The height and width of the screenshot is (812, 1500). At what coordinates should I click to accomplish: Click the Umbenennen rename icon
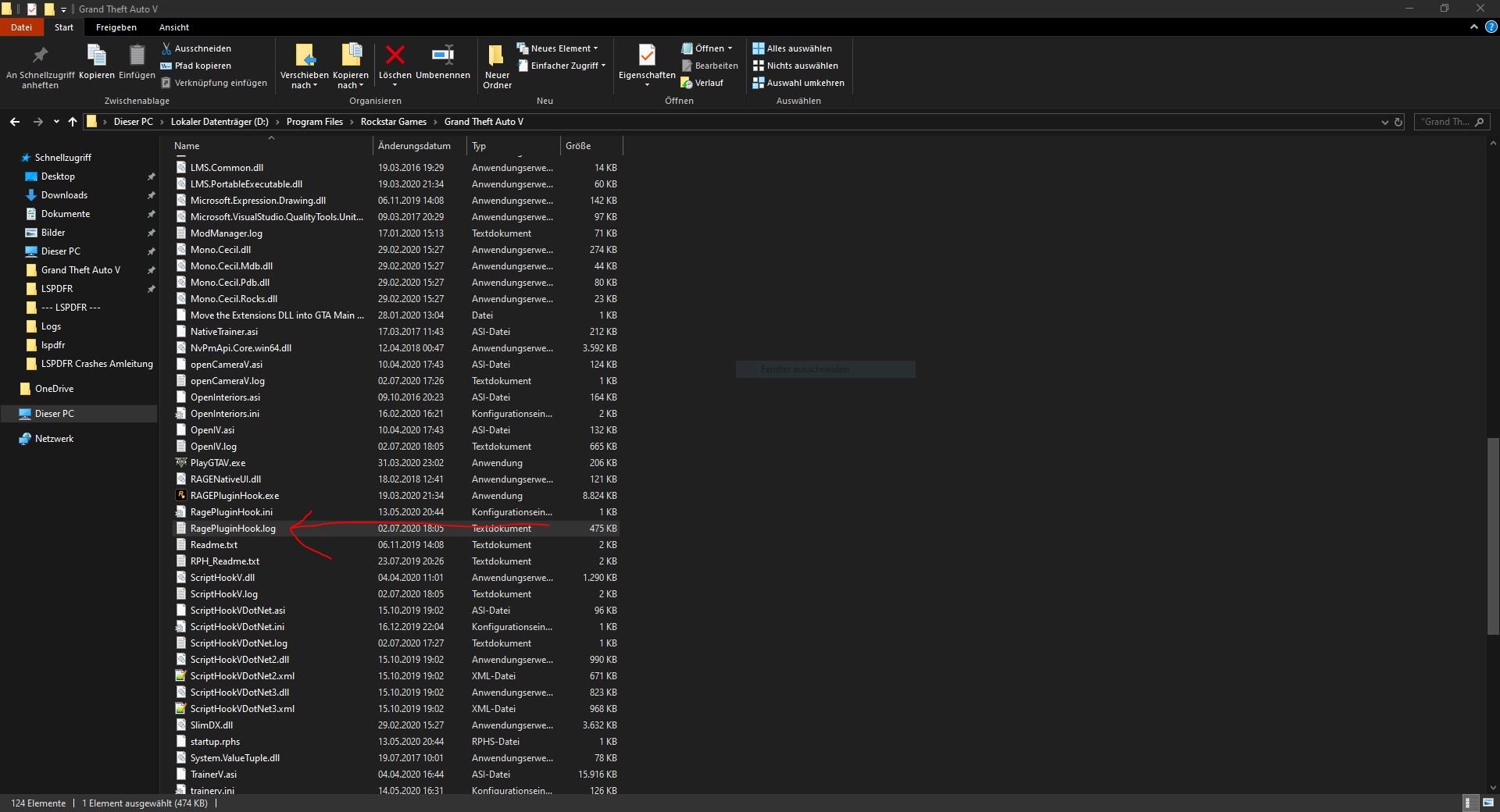442,56
